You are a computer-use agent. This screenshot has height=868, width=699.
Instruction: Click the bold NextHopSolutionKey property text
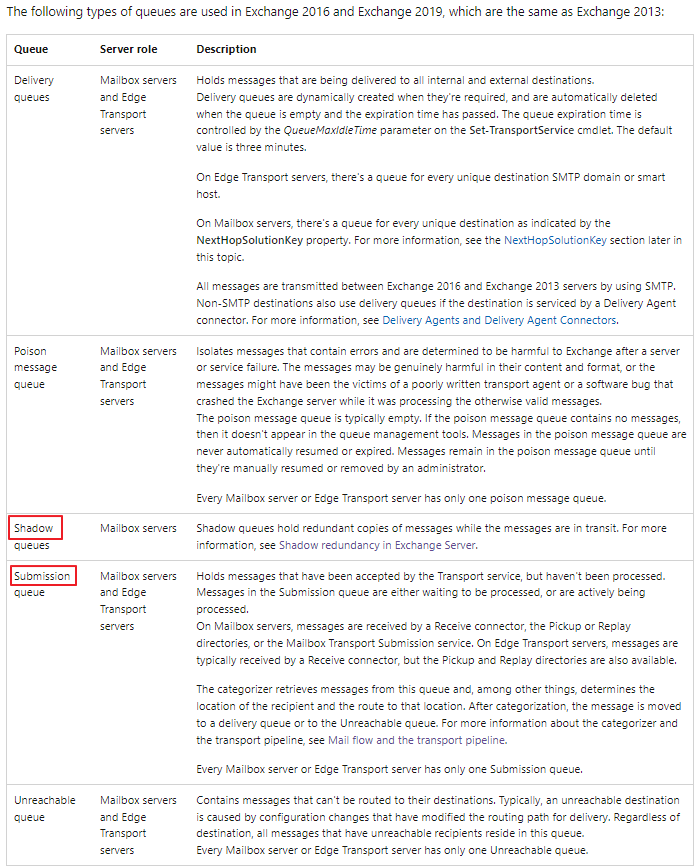250,240
